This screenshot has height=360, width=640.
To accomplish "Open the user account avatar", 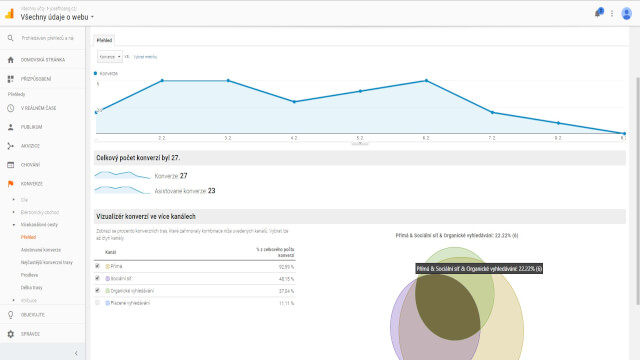I will tap(627, 13).
